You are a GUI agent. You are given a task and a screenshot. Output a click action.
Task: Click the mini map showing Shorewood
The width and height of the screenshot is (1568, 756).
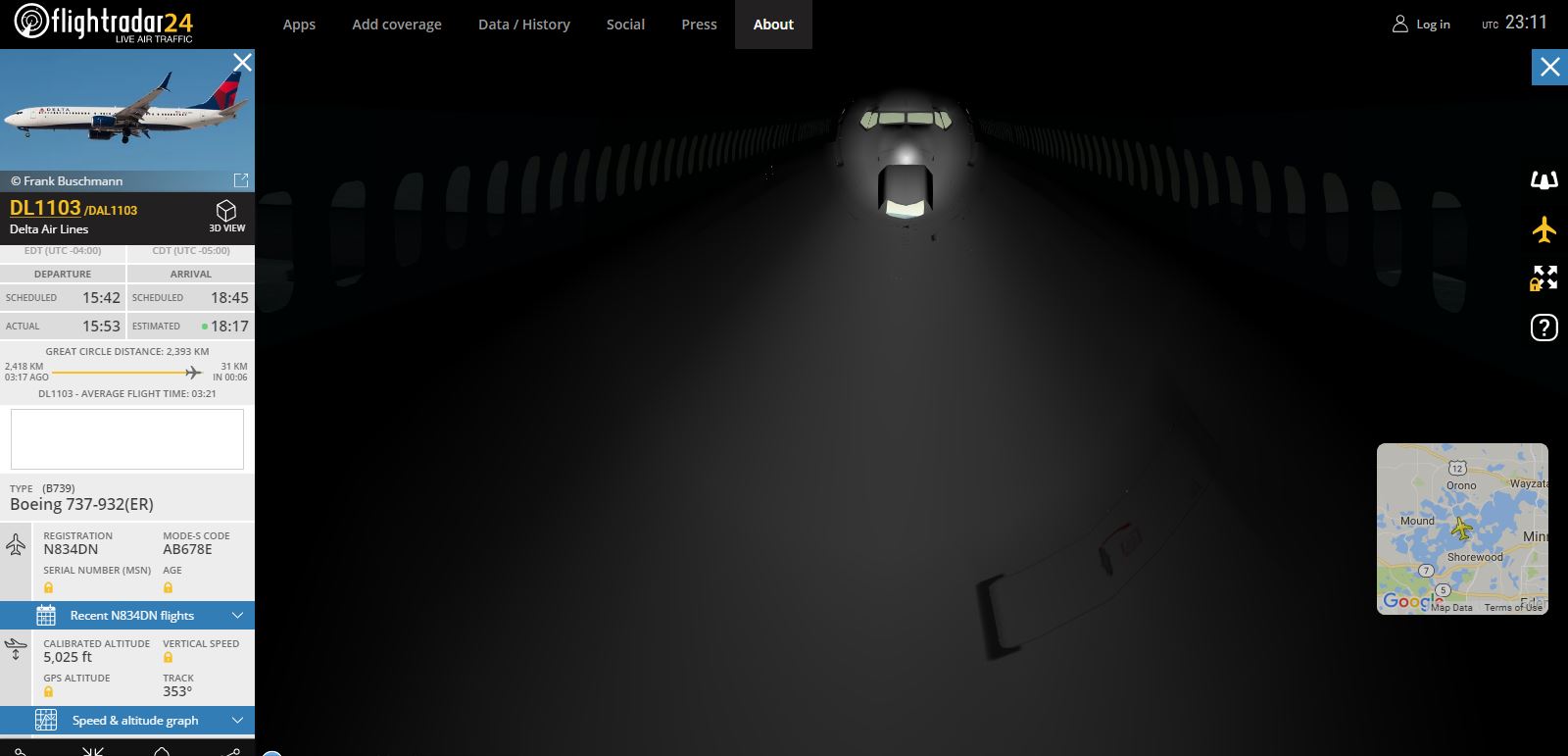(1462, 529)
